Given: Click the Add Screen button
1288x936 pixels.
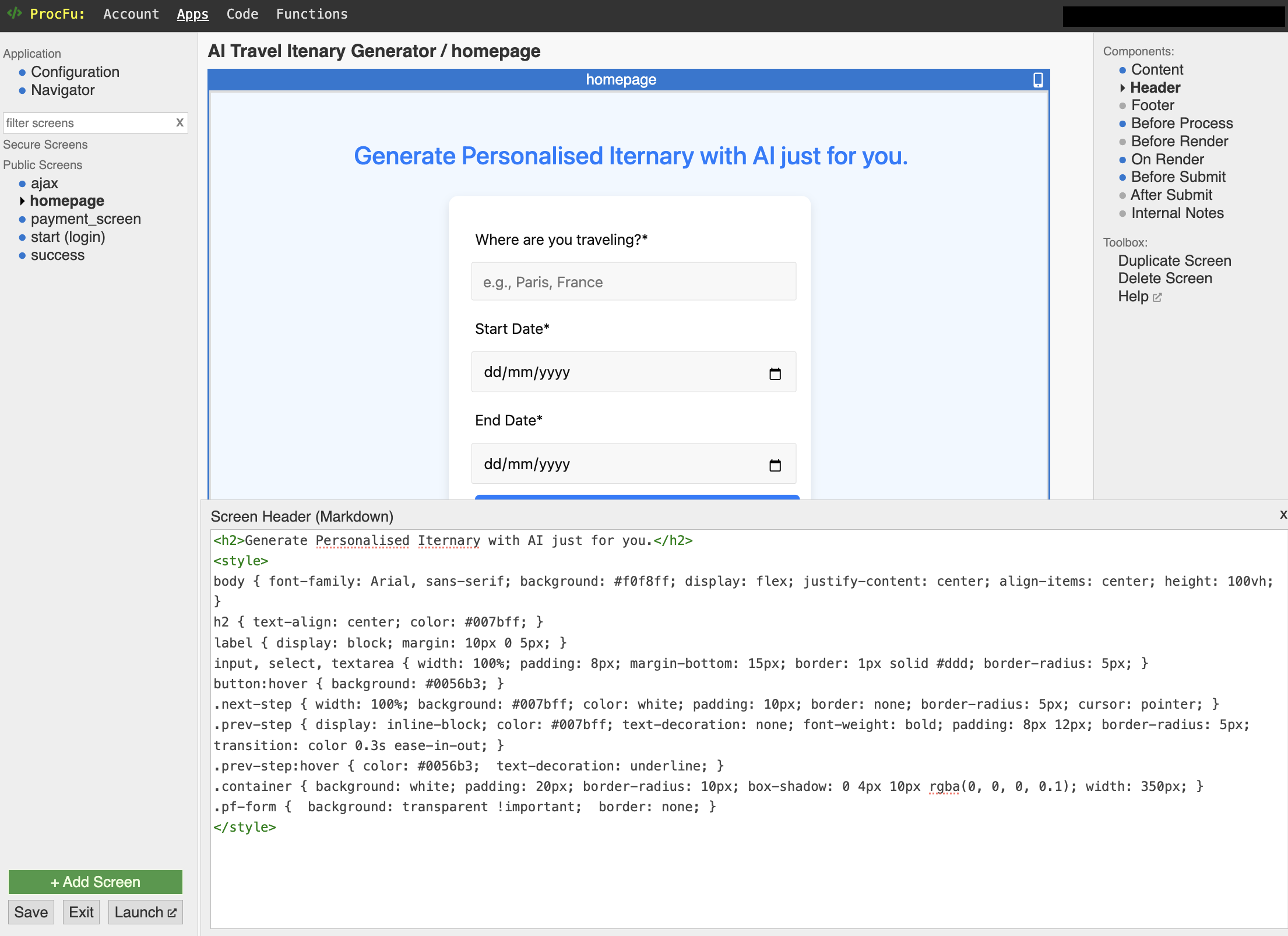Looking at the screenshot, I should tap(96, 882).
